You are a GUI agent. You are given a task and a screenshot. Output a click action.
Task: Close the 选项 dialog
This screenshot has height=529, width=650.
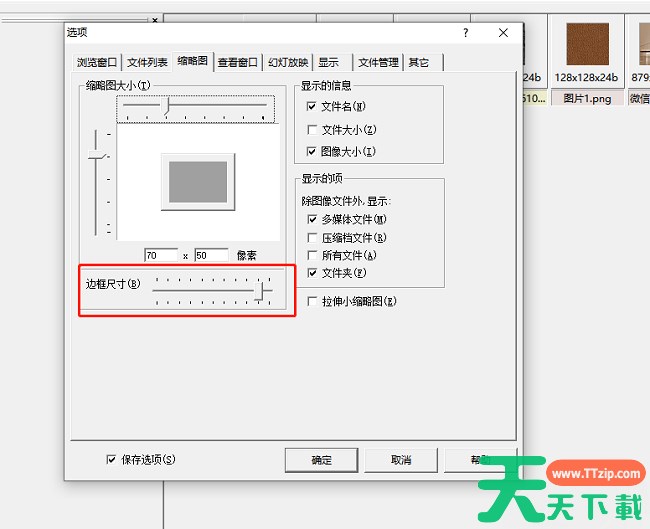(503, 33)
